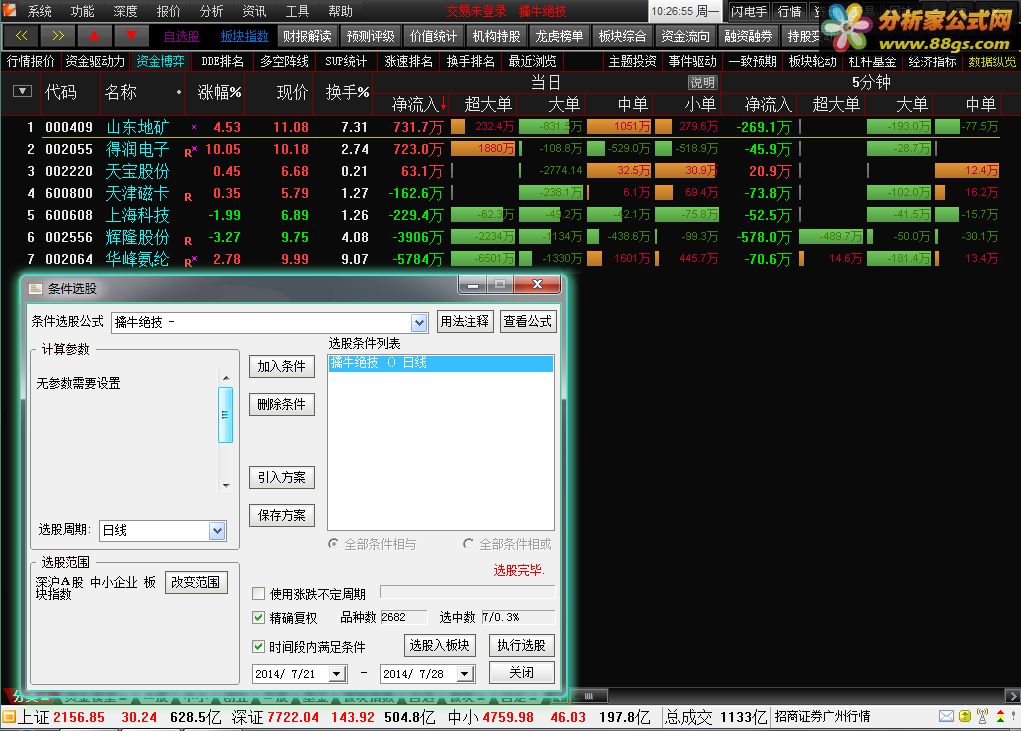Click the yellow square icon beside 上证

click(8, 717)
